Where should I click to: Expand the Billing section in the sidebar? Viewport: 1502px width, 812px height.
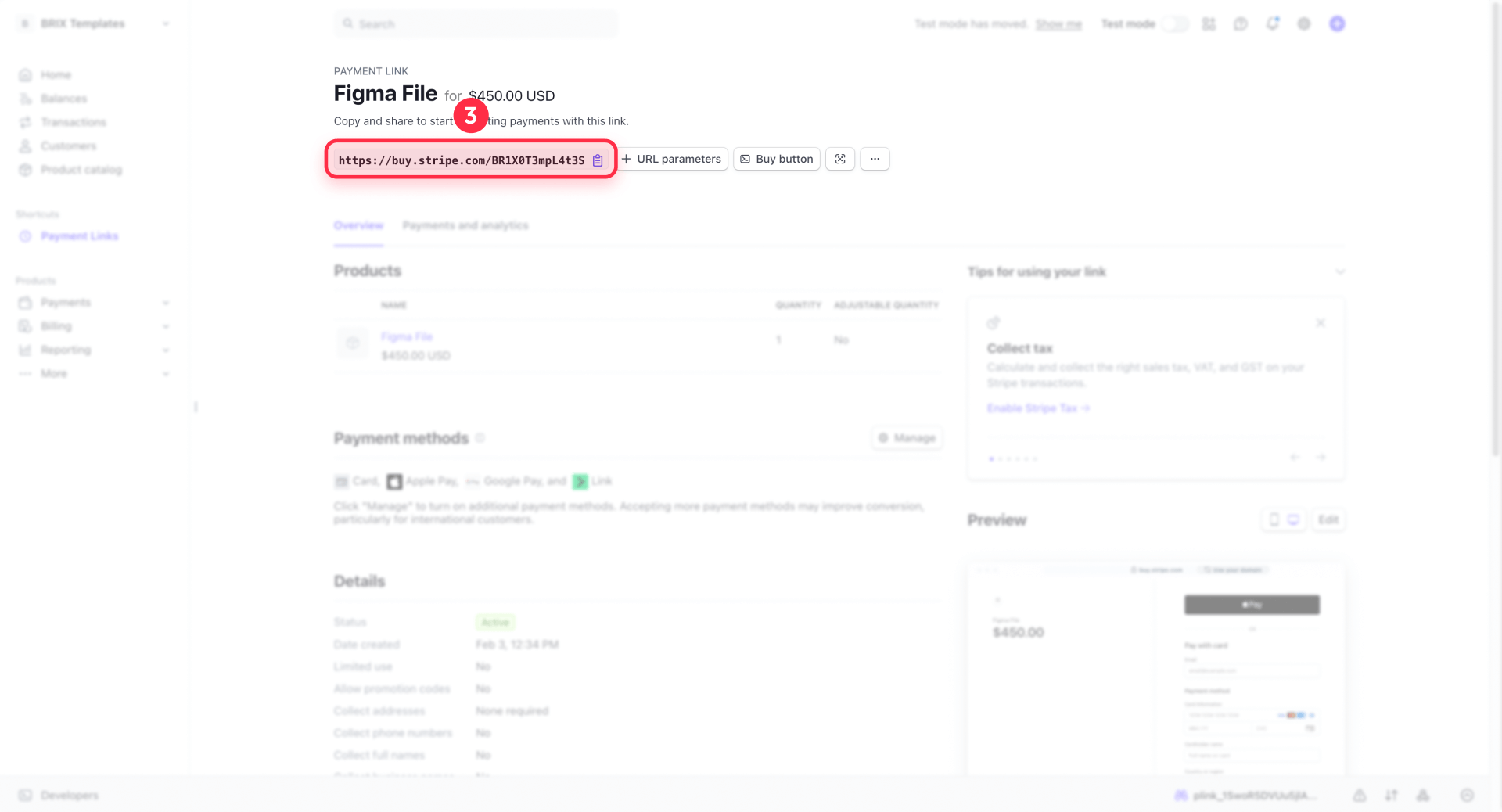[165, 326]
